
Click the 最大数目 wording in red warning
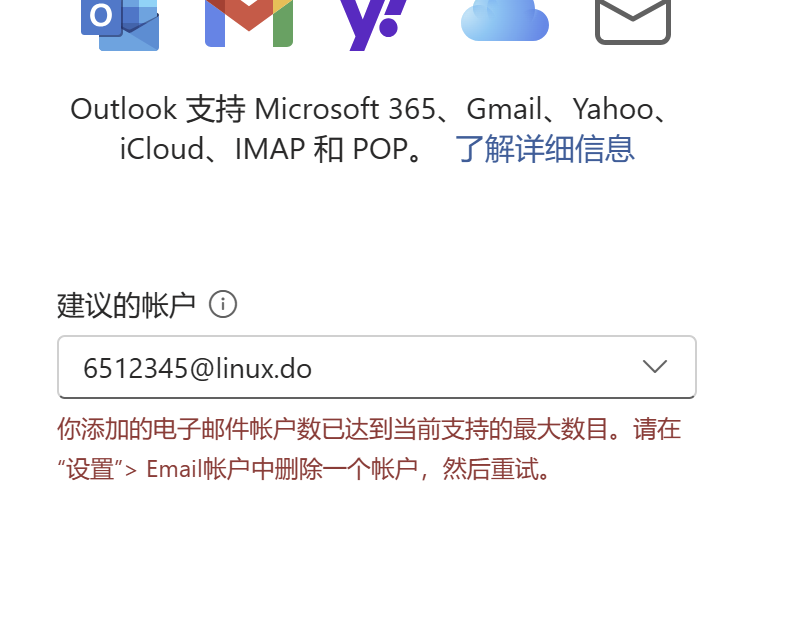coord(560,429)
